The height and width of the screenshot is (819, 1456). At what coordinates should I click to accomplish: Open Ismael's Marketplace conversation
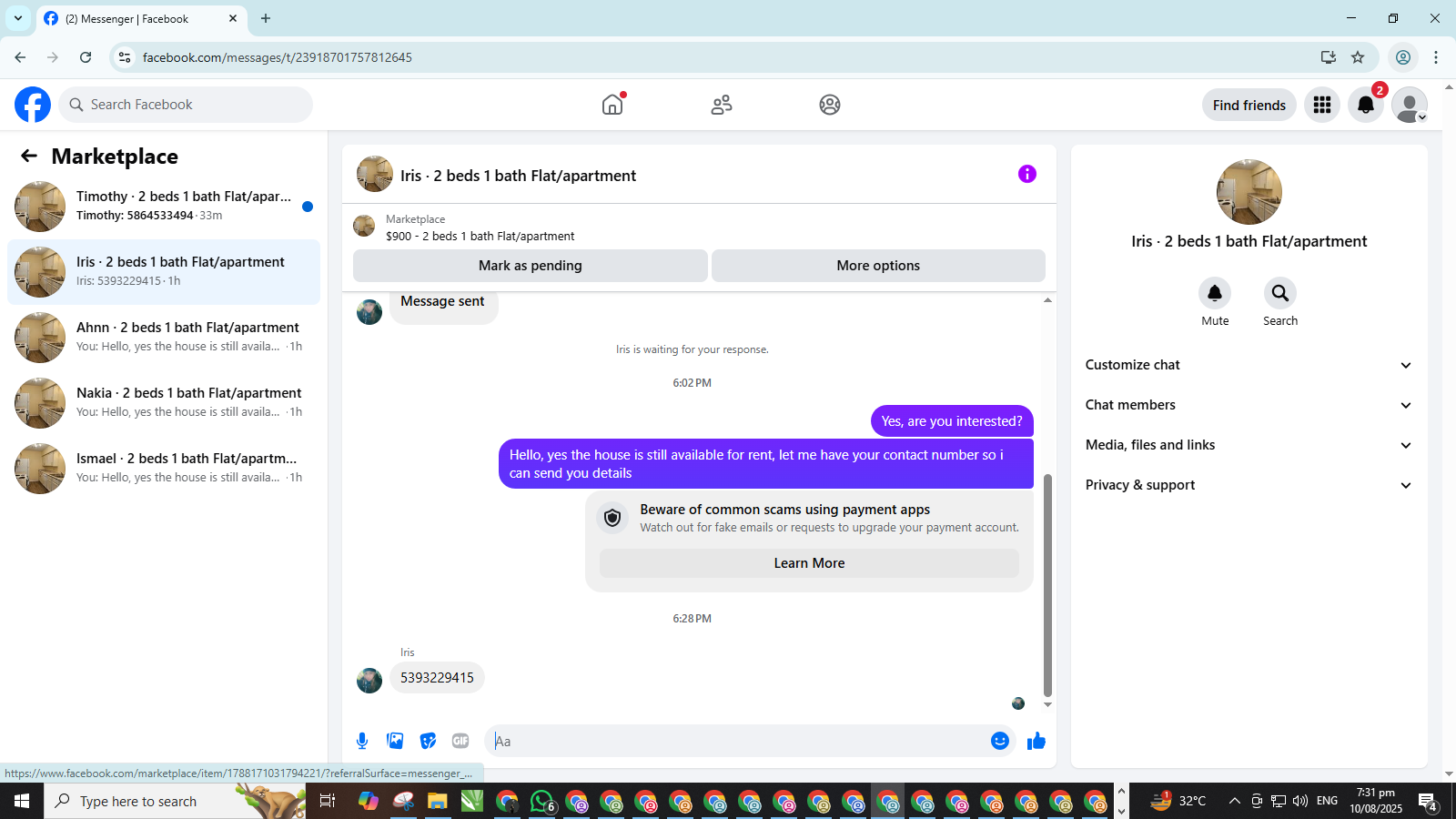[x=164, y=469]
